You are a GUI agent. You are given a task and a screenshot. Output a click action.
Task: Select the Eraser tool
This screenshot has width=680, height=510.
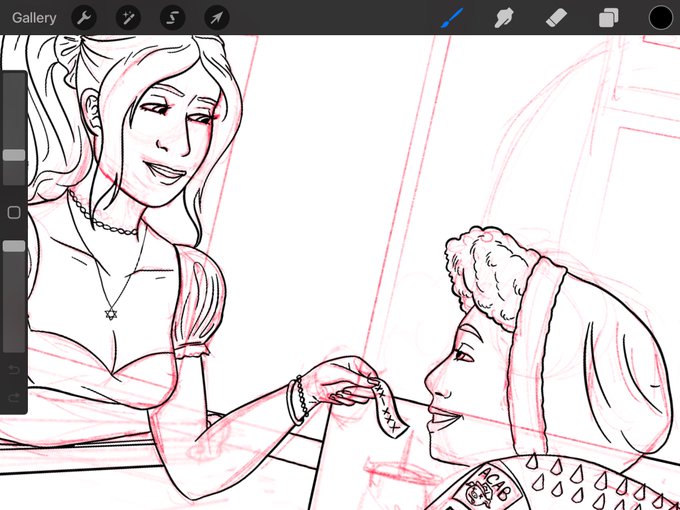[x=556, y=18]
